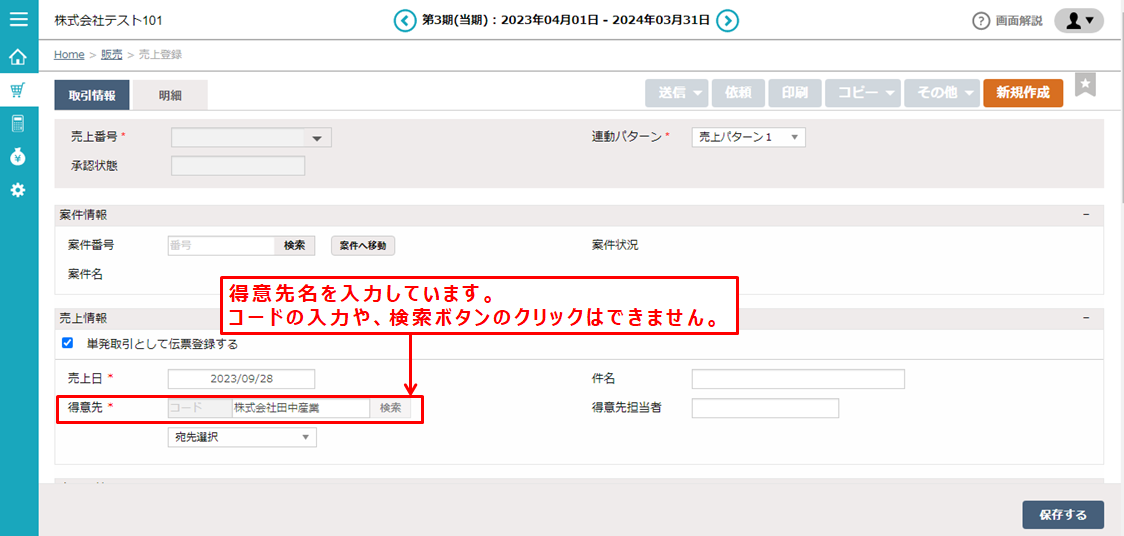The width and height of the screenshot is (1124, 536).
Task: Go to the next fiscal period arrow
Action: pyautogui.click(x=728, y=20)
